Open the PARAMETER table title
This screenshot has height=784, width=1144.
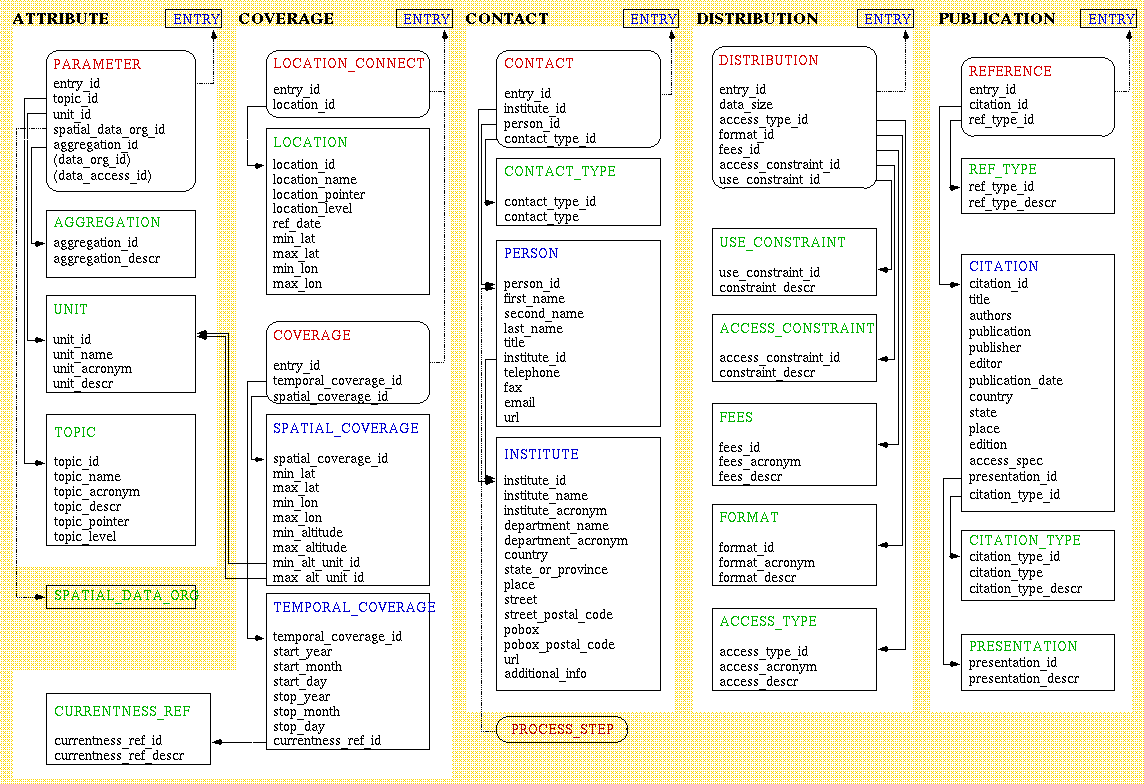pyautogui.click(x=97, y=64)
